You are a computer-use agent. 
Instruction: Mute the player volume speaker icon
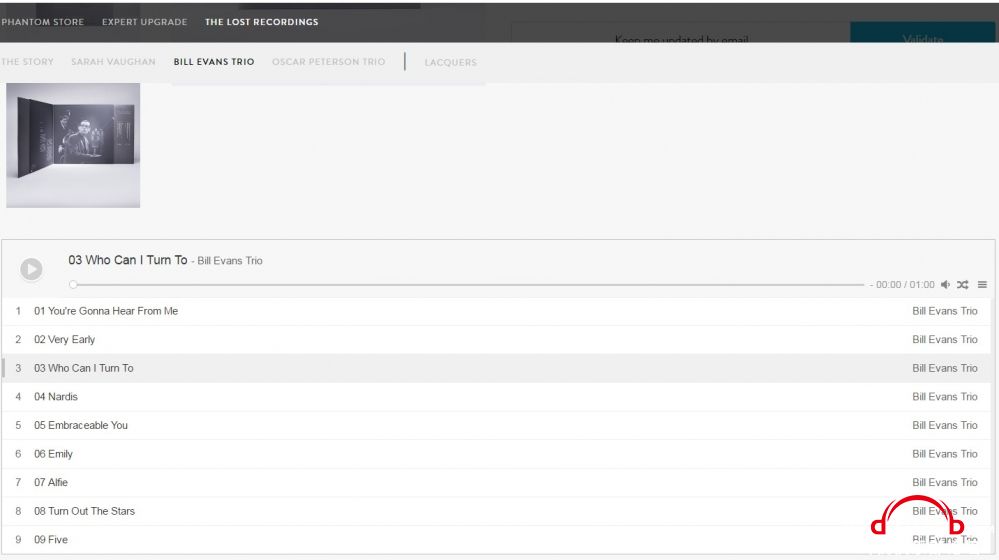pos(945,285)
